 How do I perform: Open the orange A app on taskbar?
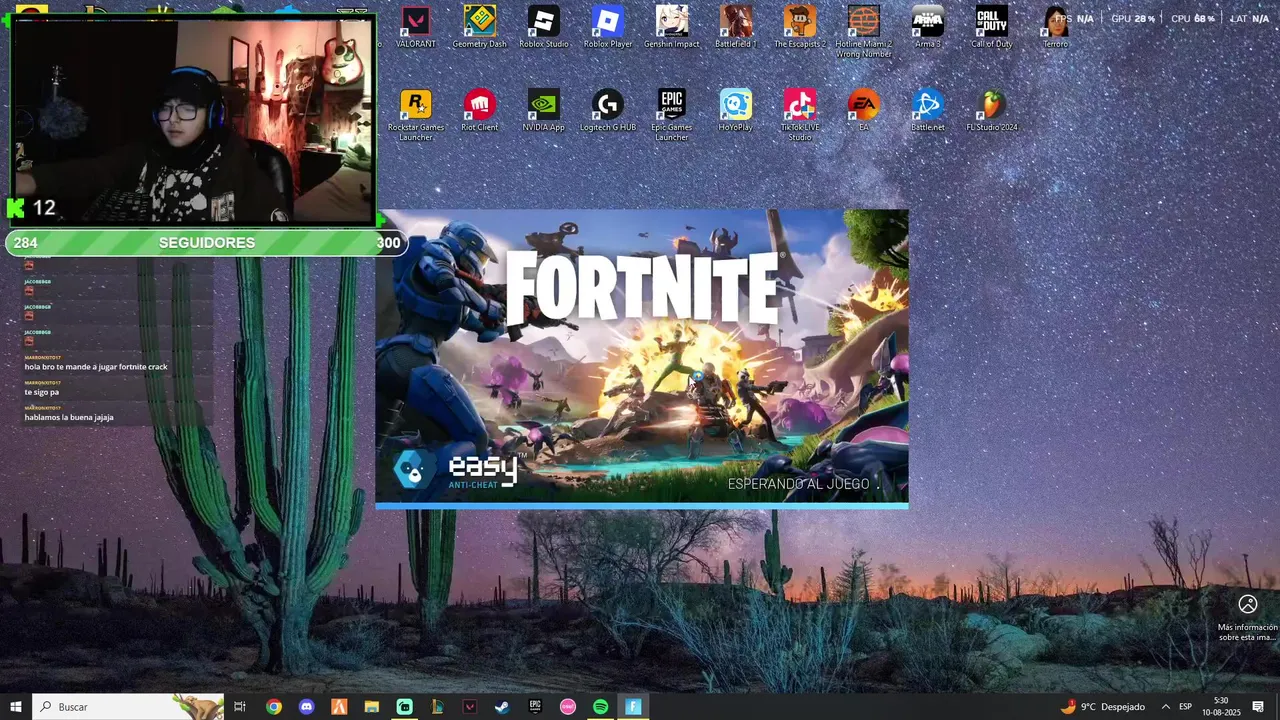coord(339,707)
